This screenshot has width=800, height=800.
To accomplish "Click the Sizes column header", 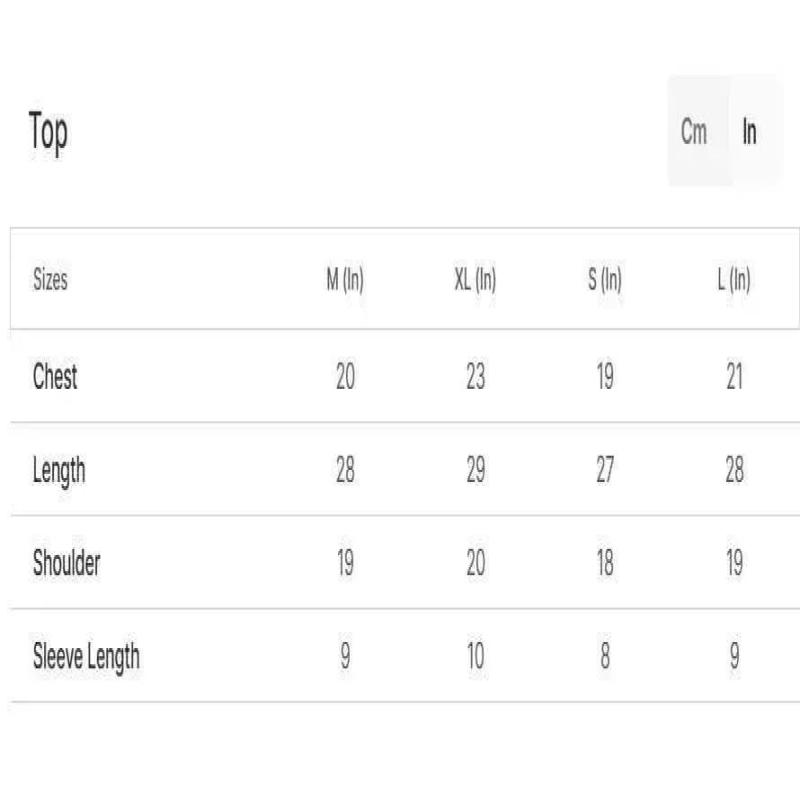I will (x=50, y=280).
